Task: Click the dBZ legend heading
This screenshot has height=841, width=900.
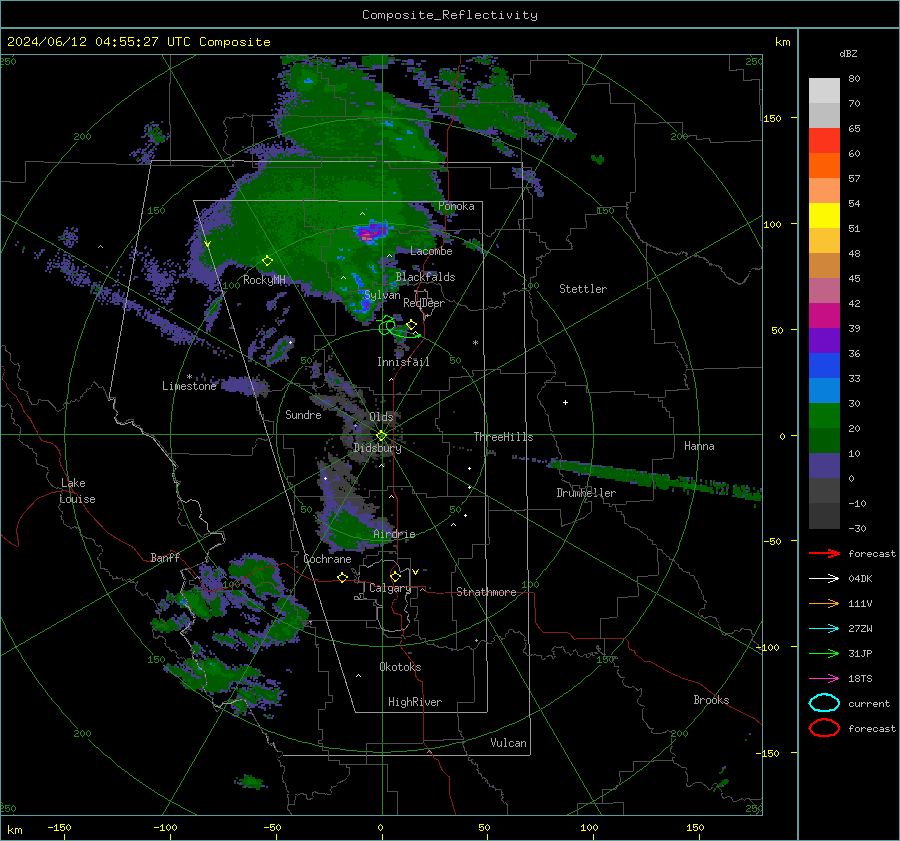Action: point(848,53)
